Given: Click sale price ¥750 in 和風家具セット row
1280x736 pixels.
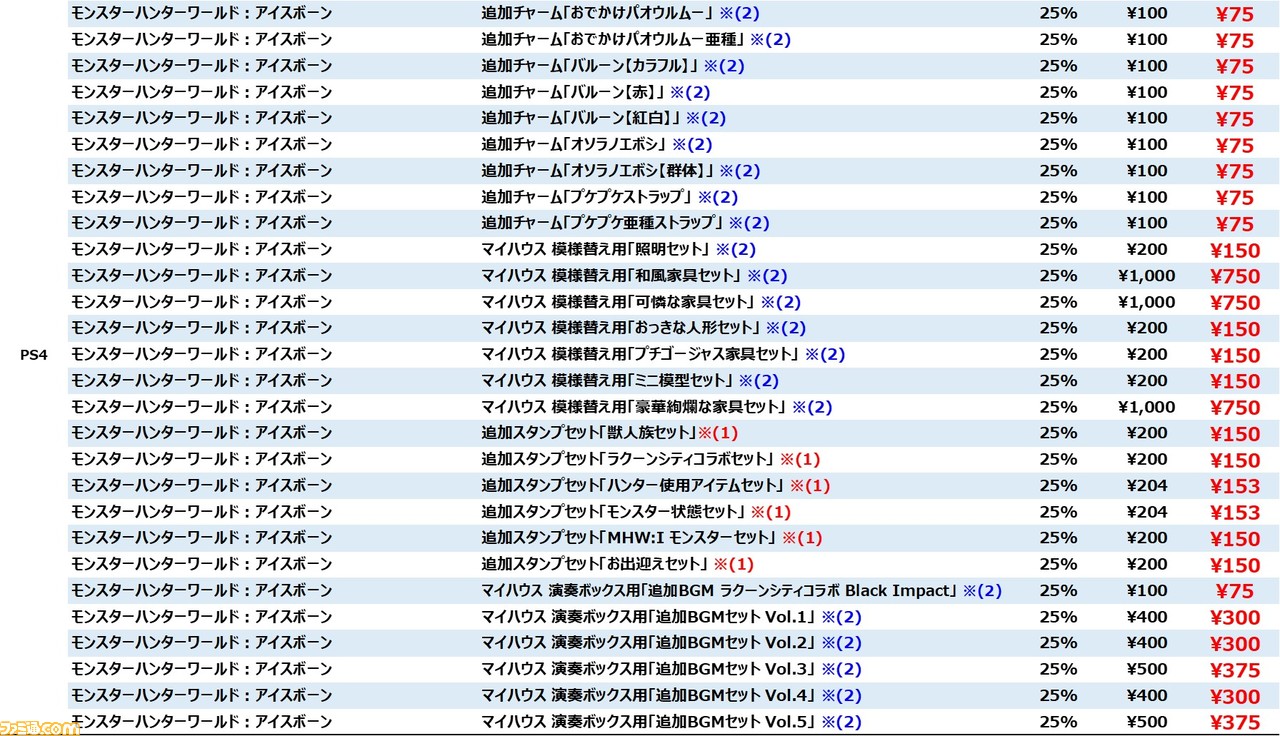Looking at the screenshot, I should 1234,277.
